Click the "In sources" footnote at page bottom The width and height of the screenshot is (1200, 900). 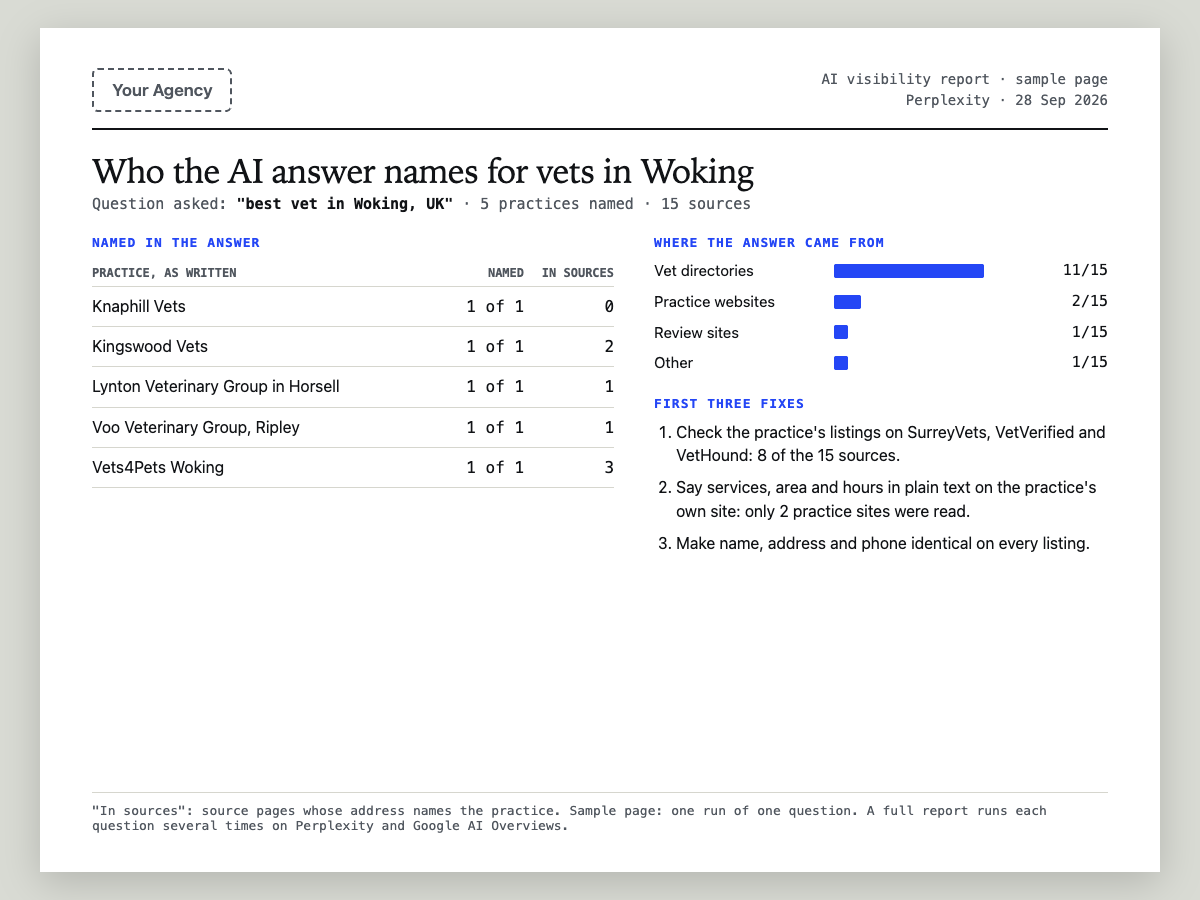[x=569, y=818]
